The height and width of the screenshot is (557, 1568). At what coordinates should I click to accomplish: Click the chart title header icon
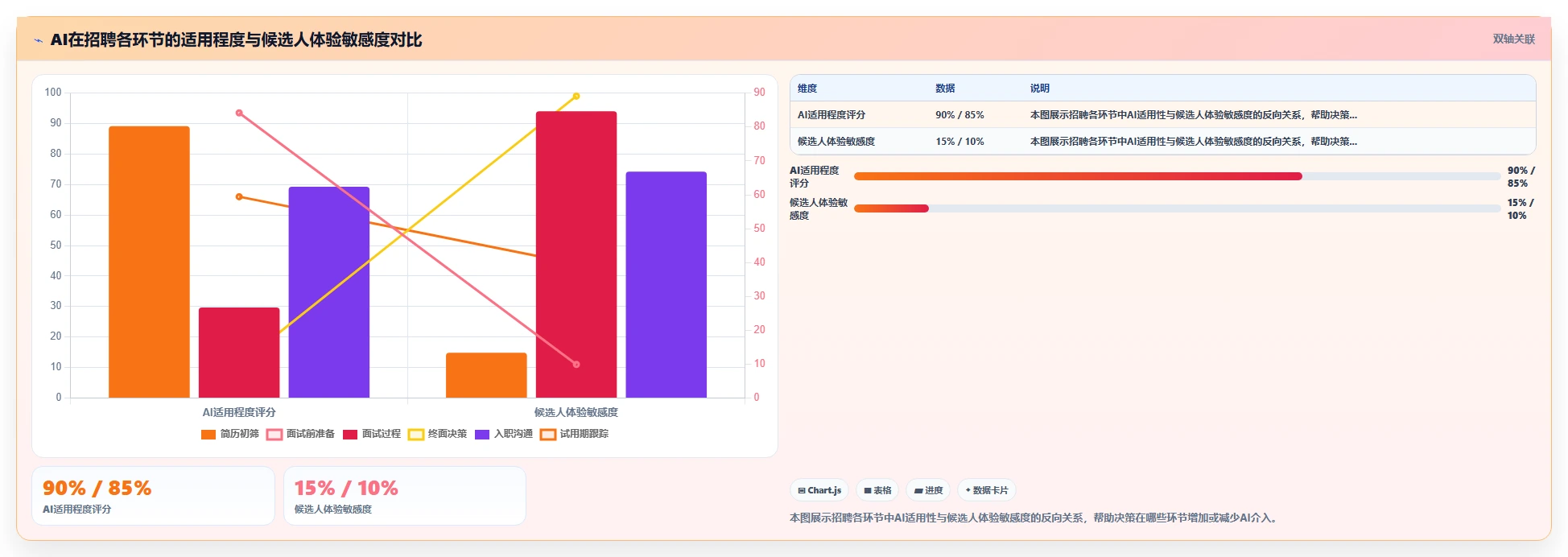38,40
